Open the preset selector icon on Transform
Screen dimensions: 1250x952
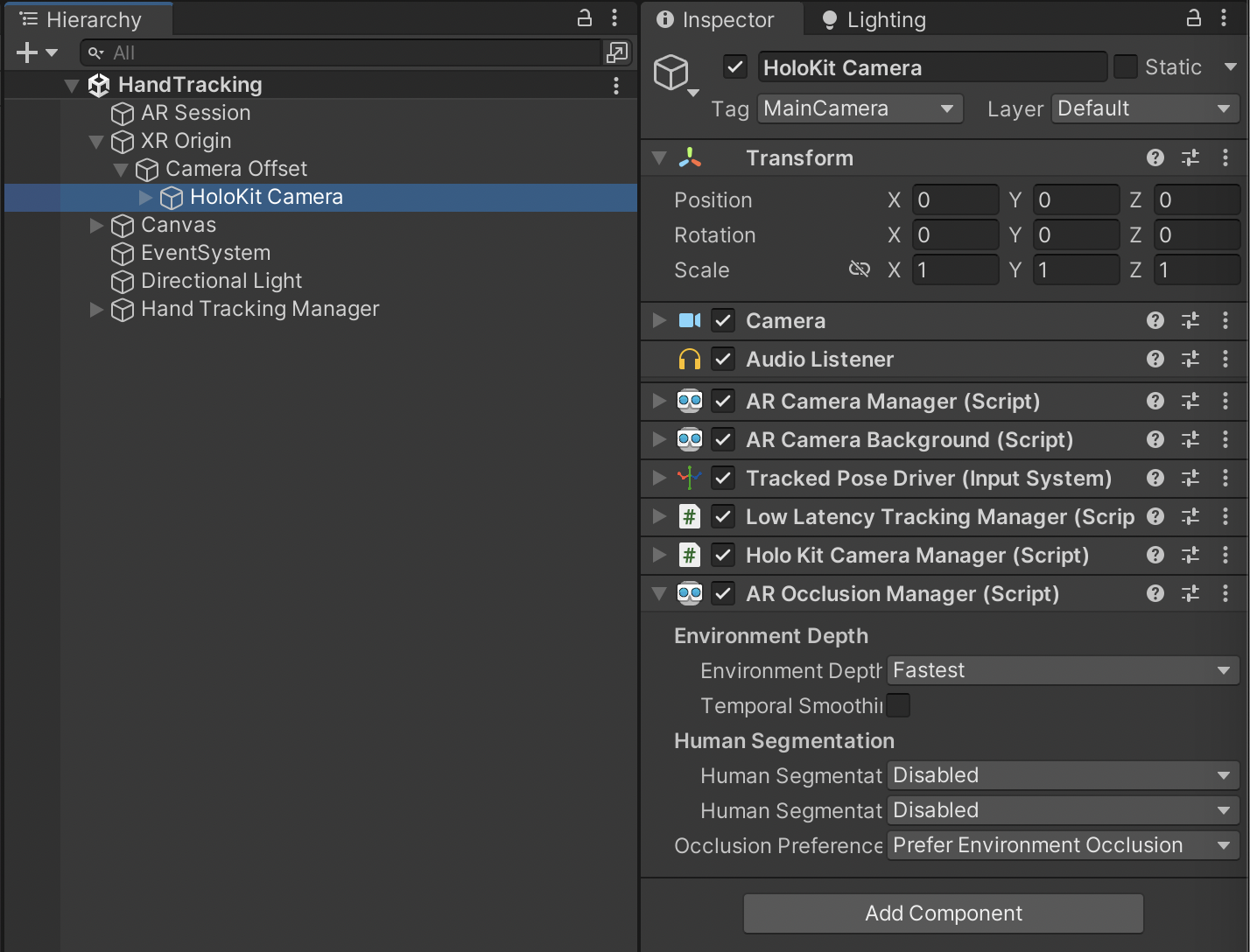[x=1190, y=157]
